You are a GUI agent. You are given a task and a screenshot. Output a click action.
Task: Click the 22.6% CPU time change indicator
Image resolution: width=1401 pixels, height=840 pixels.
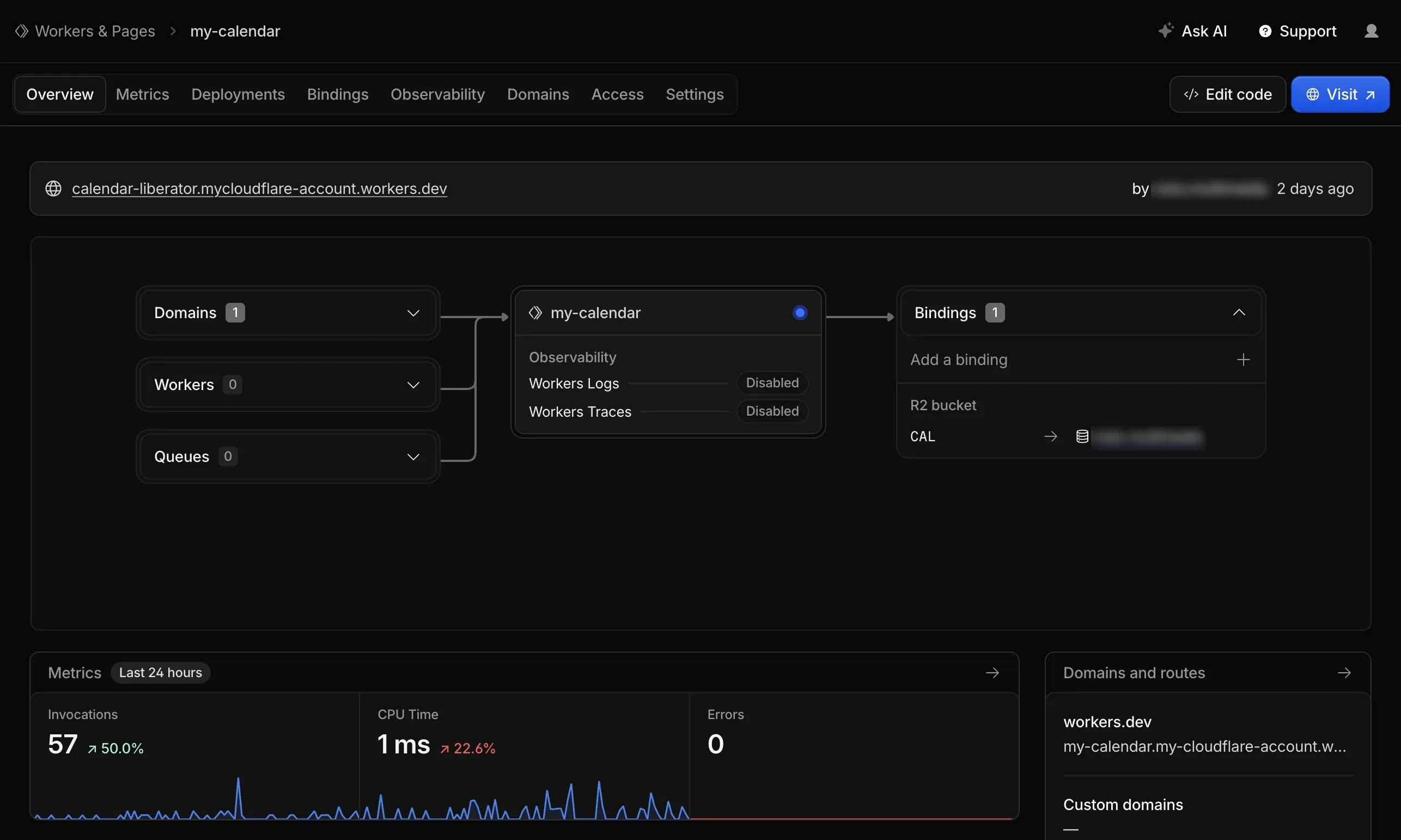click(468, 748)
